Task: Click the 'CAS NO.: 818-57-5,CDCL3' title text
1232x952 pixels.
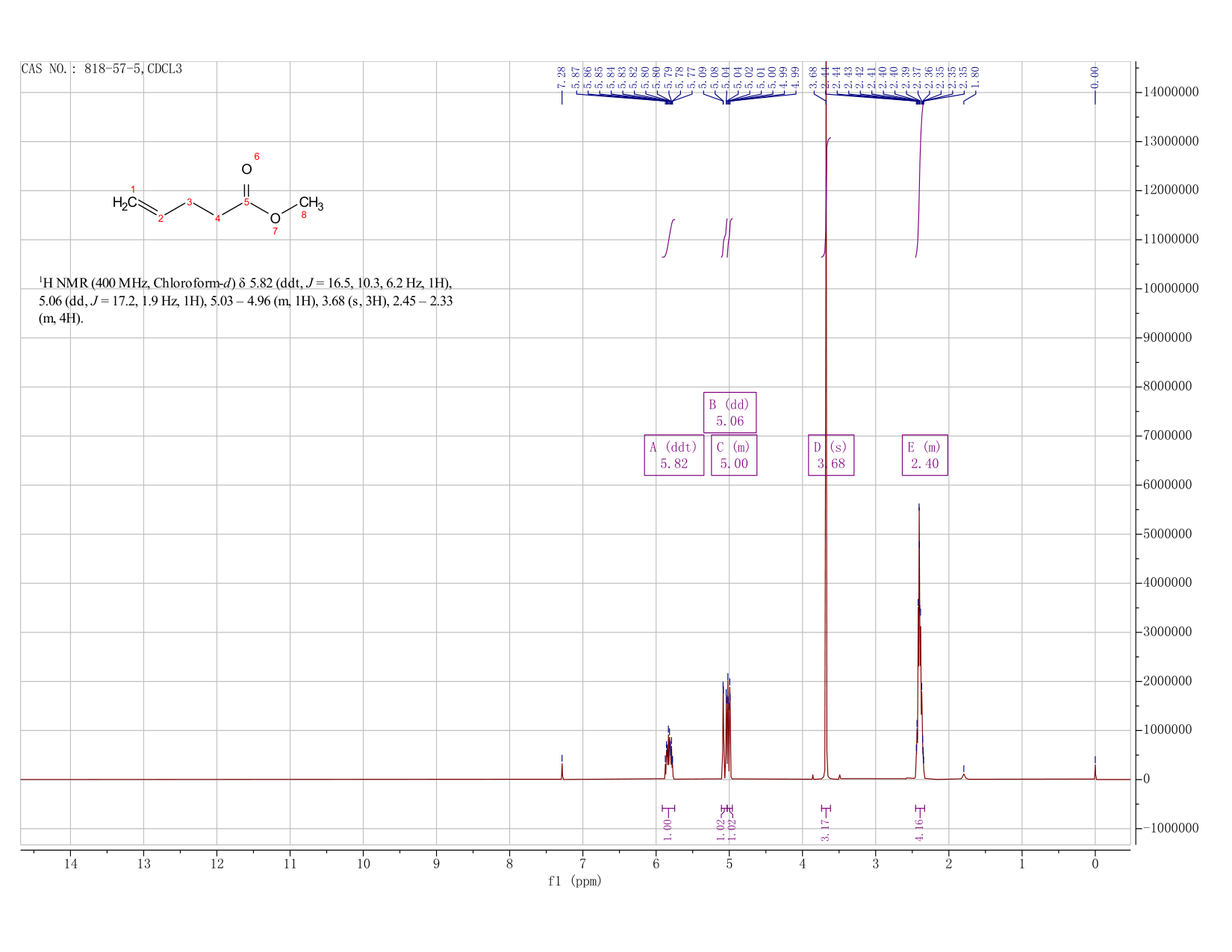Action: coord(102,69)
